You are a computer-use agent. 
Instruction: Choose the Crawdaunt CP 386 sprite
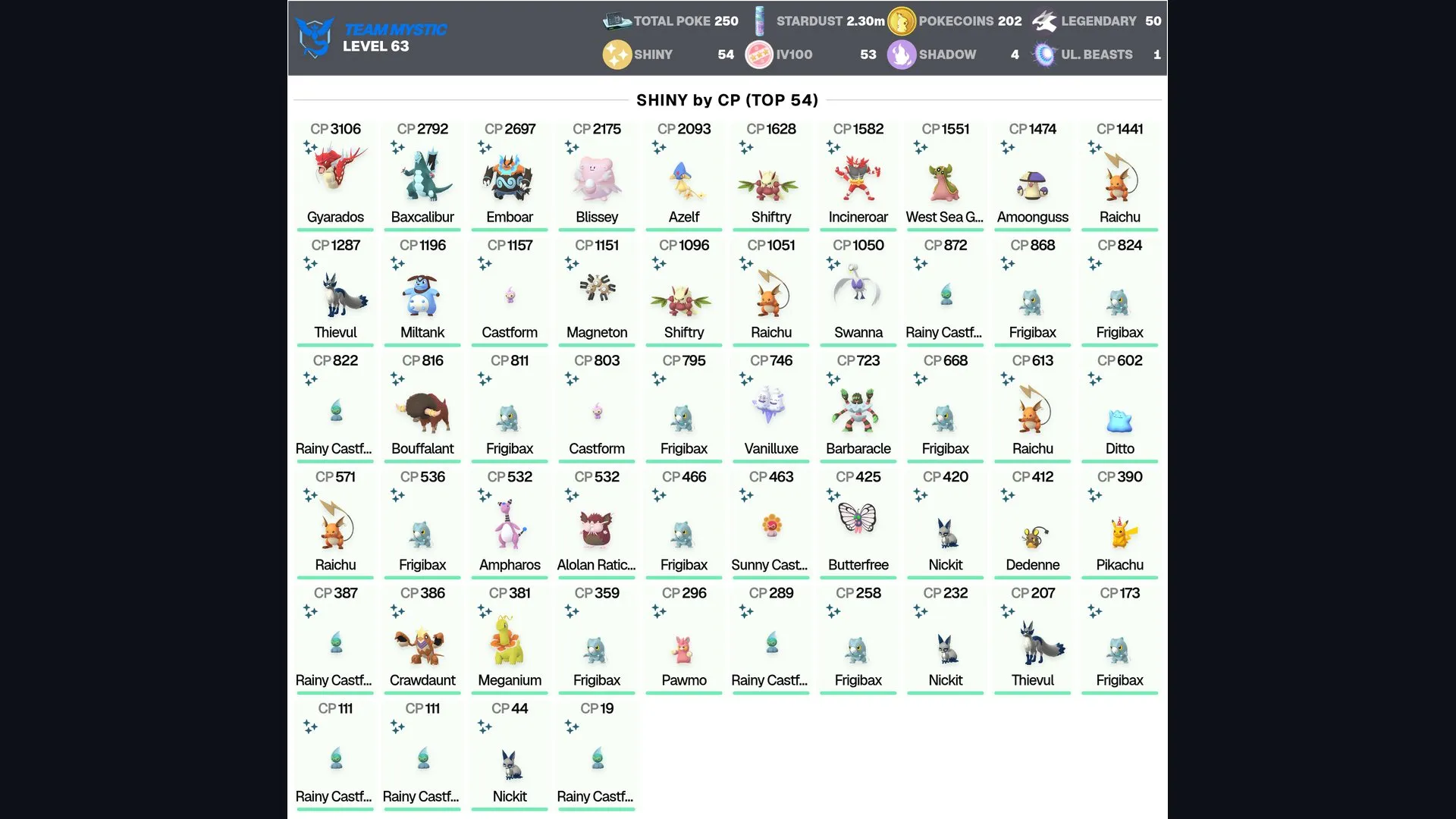click(419, 645)
